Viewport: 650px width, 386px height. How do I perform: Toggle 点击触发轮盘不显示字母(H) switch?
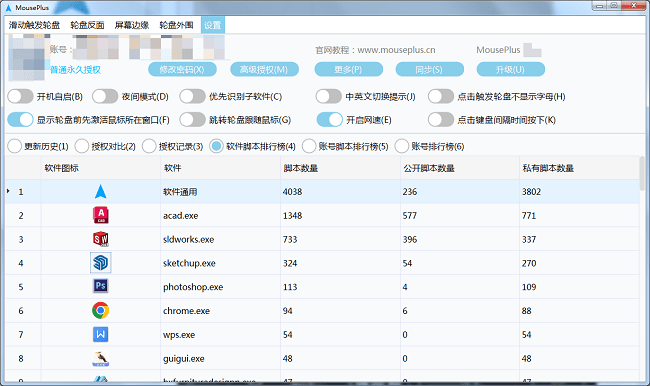[x=441, y=96]
